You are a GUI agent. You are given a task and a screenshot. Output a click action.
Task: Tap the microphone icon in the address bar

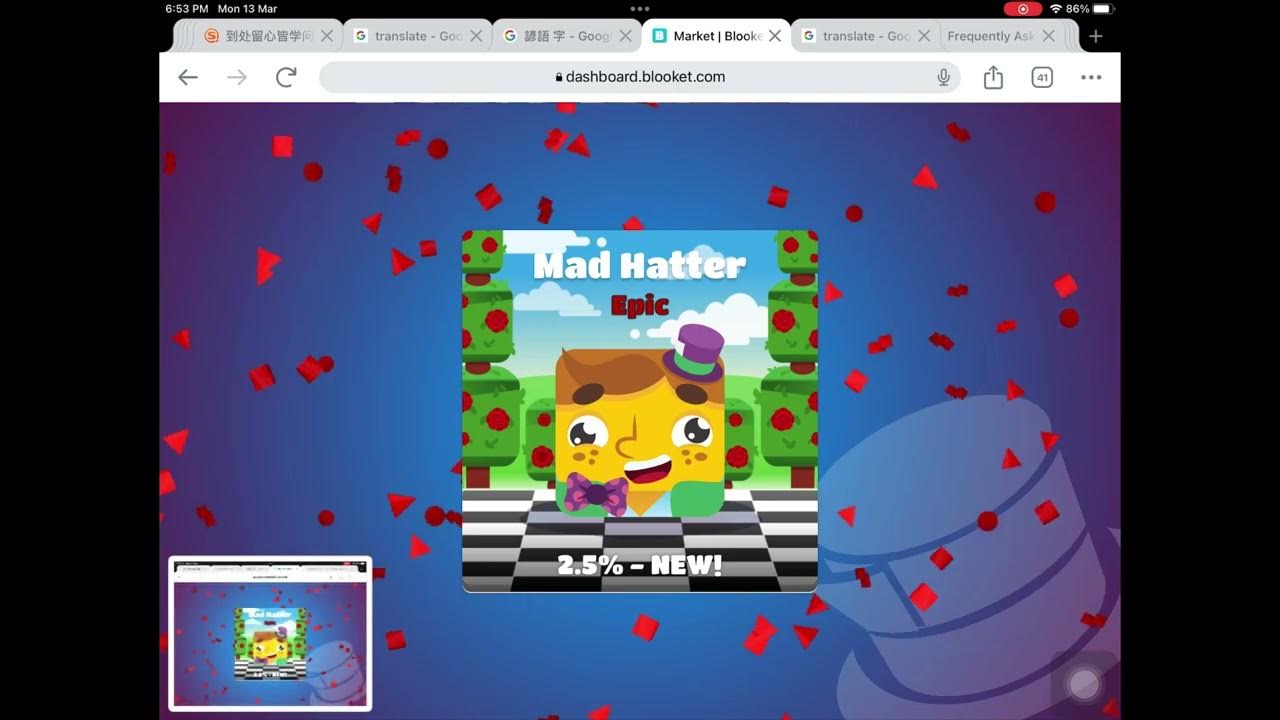pyautogui.click(x=943, y=77)
